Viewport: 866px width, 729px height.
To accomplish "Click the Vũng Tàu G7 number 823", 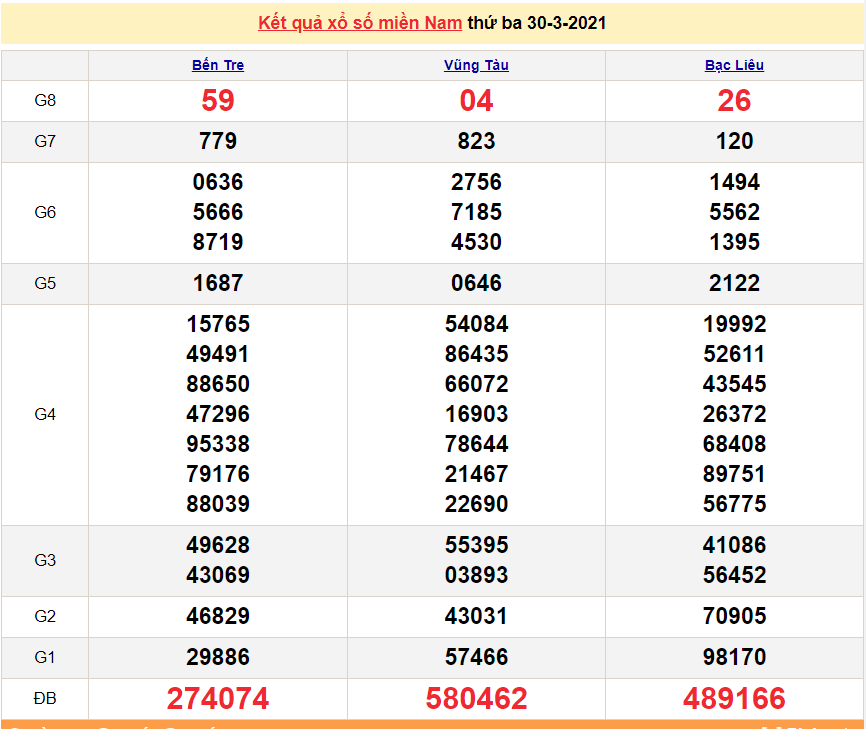I will (x=476, y=141).
